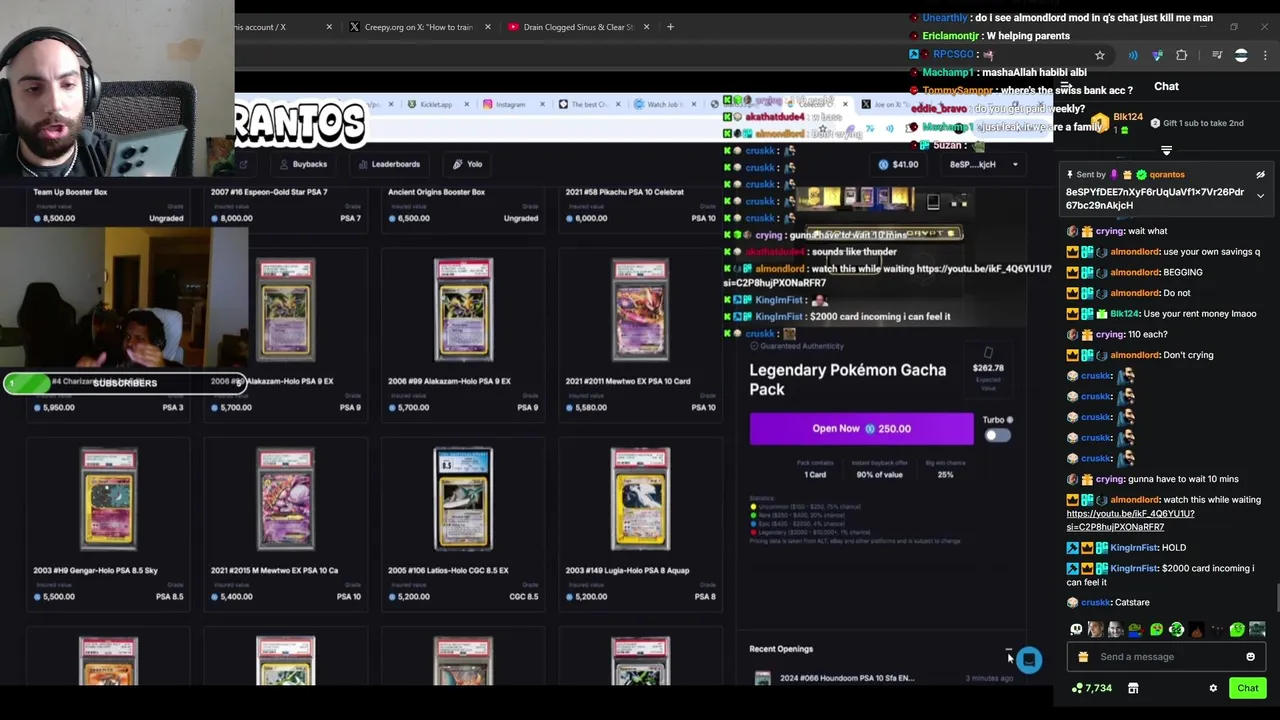Click Ancient Origins Booster Box title
The image size is (1280, 720).
pyautogui.click(x=436, y=192)
